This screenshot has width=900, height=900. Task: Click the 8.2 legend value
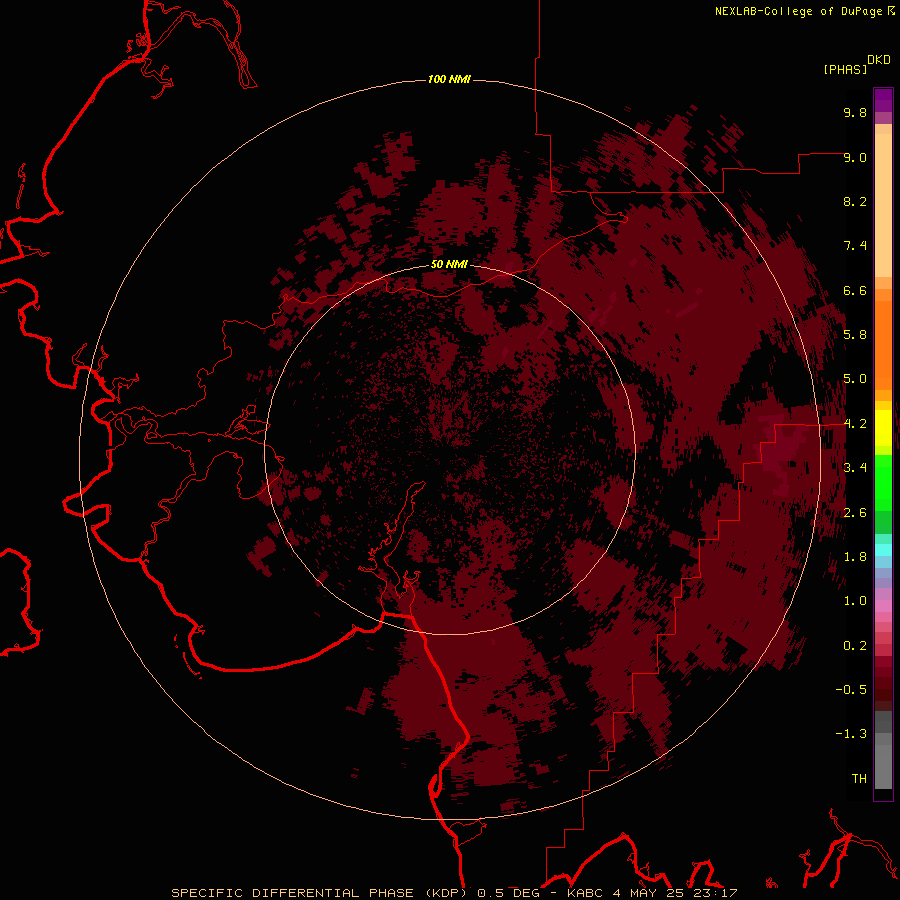(x=855, y=201)
